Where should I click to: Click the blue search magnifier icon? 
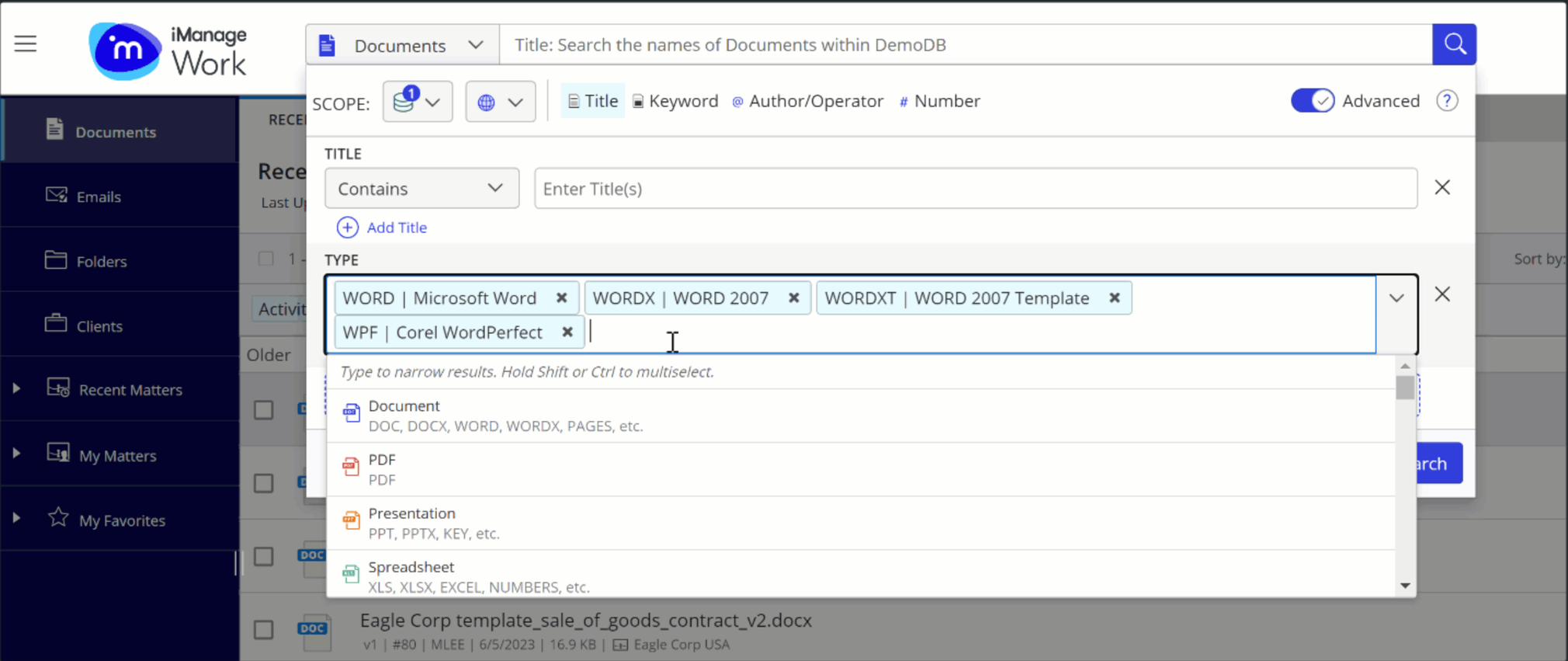(1454, 44)
